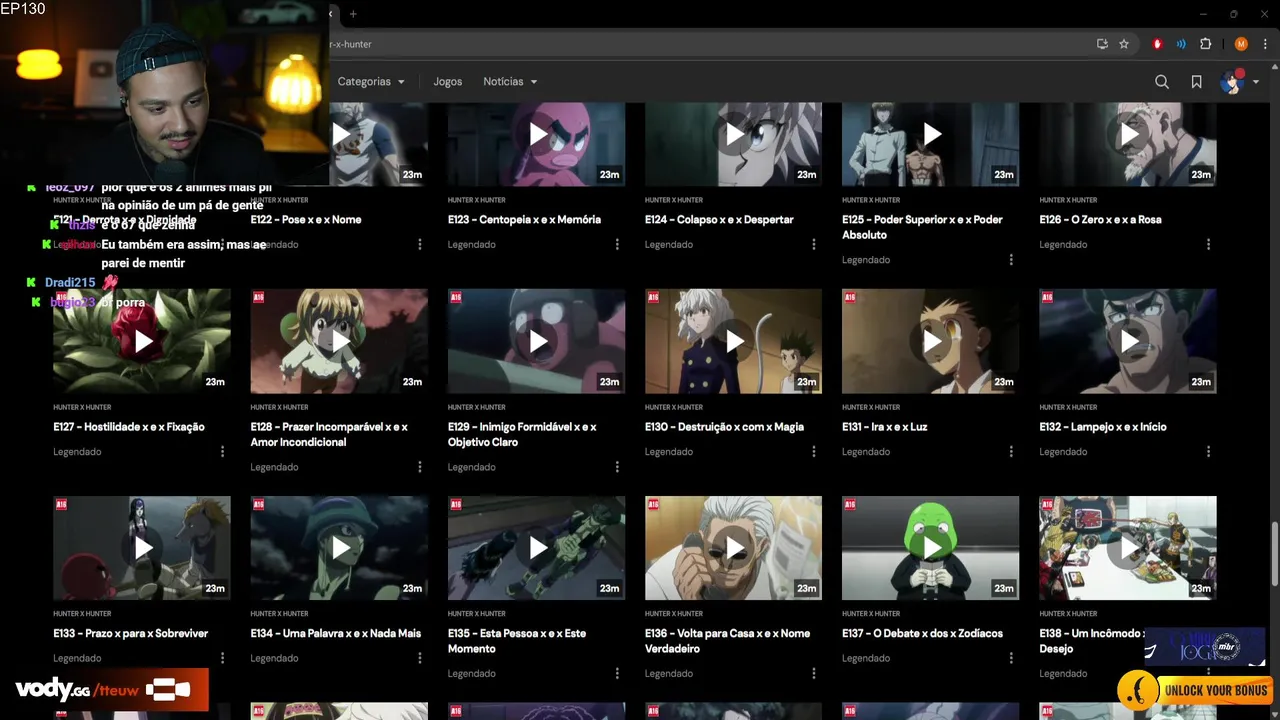Open options menu for E128 Prazer Incomparável
The width and height of the screenshot is (1280, 720).
[420, 467]
